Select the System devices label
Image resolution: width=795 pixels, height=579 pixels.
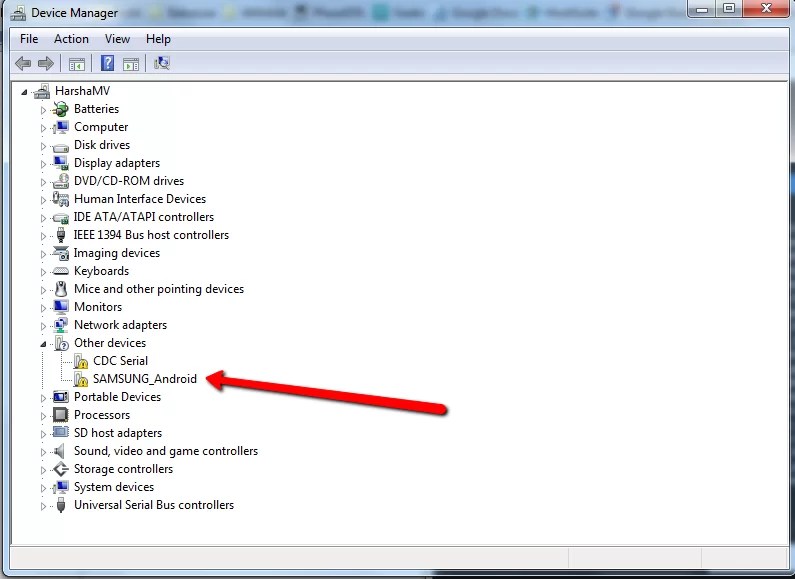[114, 487]
